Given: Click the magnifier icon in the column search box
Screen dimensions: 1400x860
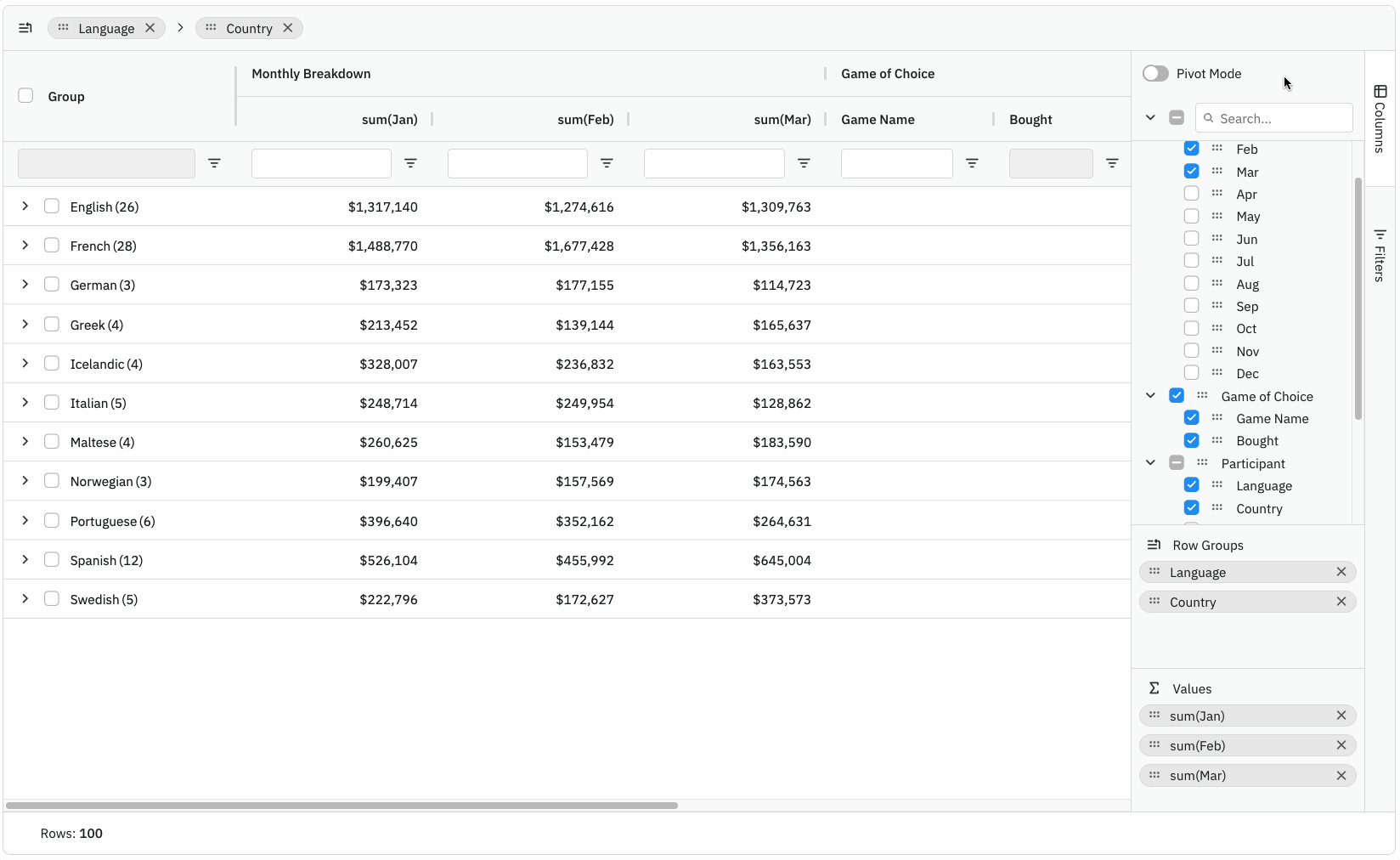Looking at the screenshot, I should (x=1208, y=118).
